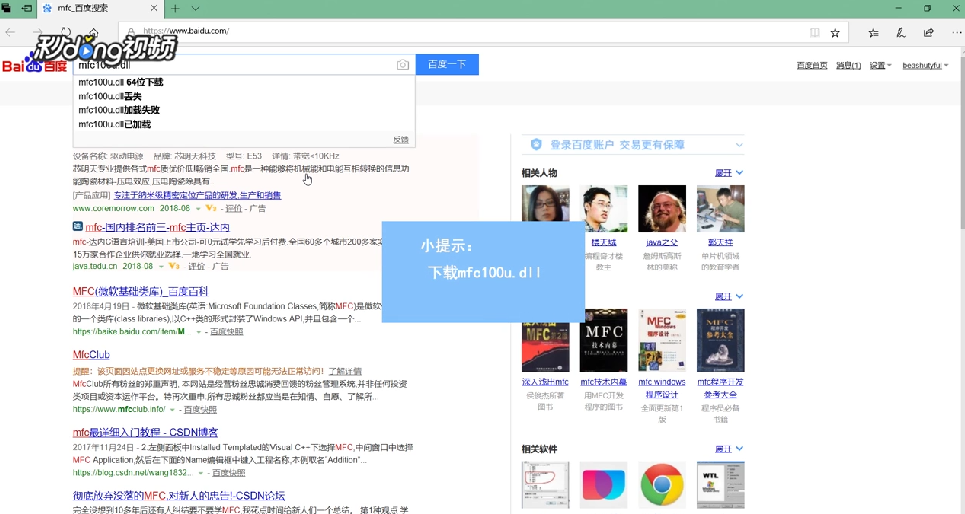Open mfc程序开发参考大全 book link
This screenshot has width=965, height=514.
720,388
